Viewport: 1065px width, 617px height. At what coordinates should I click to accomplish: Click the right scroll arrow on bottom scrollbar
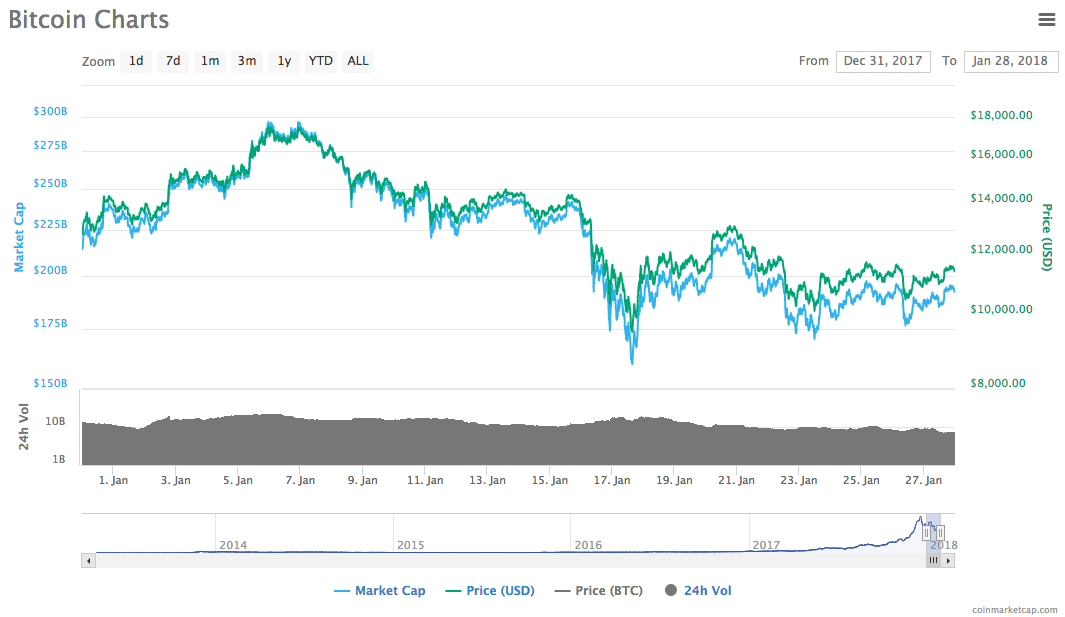point(947,560)
